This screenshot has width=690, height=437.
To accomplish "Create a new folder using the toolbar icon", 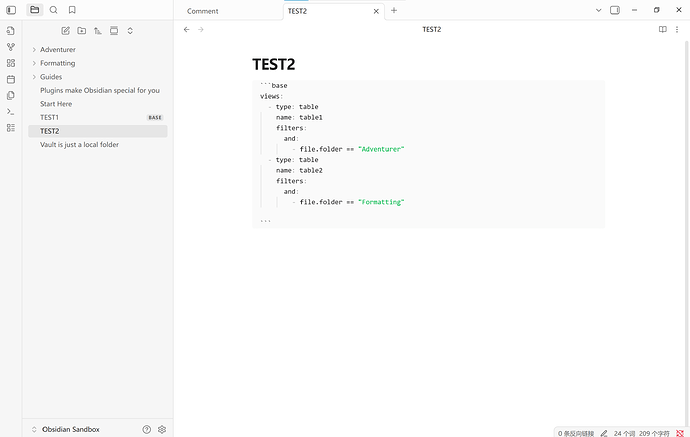I will click(82, 31).
